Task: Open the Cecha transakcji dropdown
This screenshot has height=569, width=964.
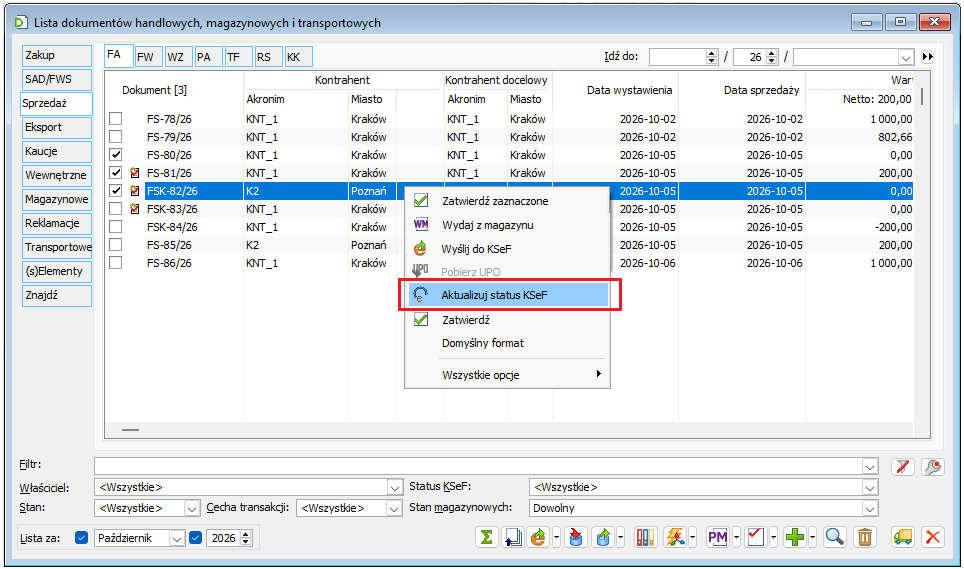Action: click(x=394, y=509)
